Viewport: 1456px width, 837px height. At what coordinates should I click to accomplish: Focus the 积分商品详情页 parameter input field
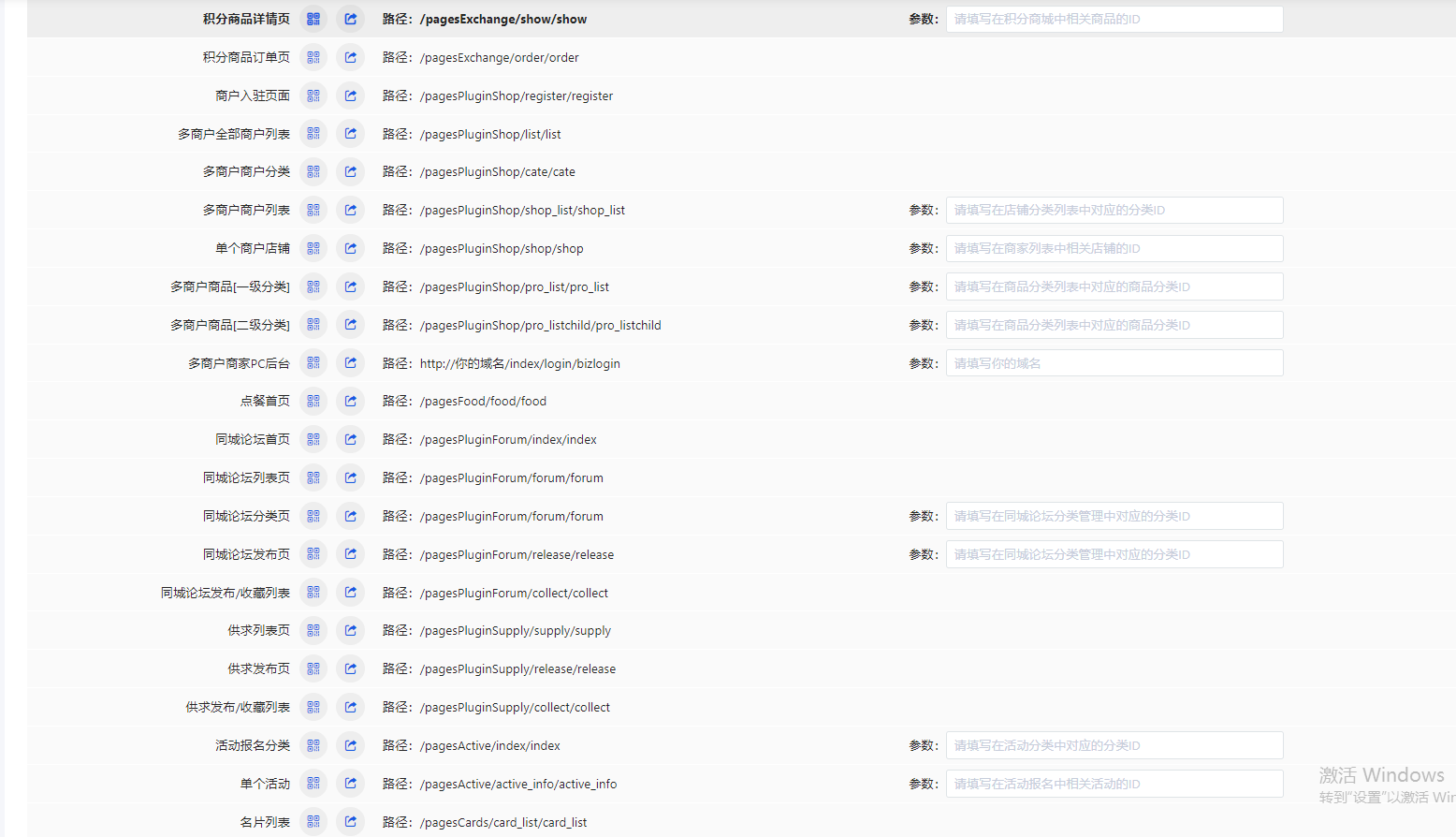click(x=1114, y=19)
